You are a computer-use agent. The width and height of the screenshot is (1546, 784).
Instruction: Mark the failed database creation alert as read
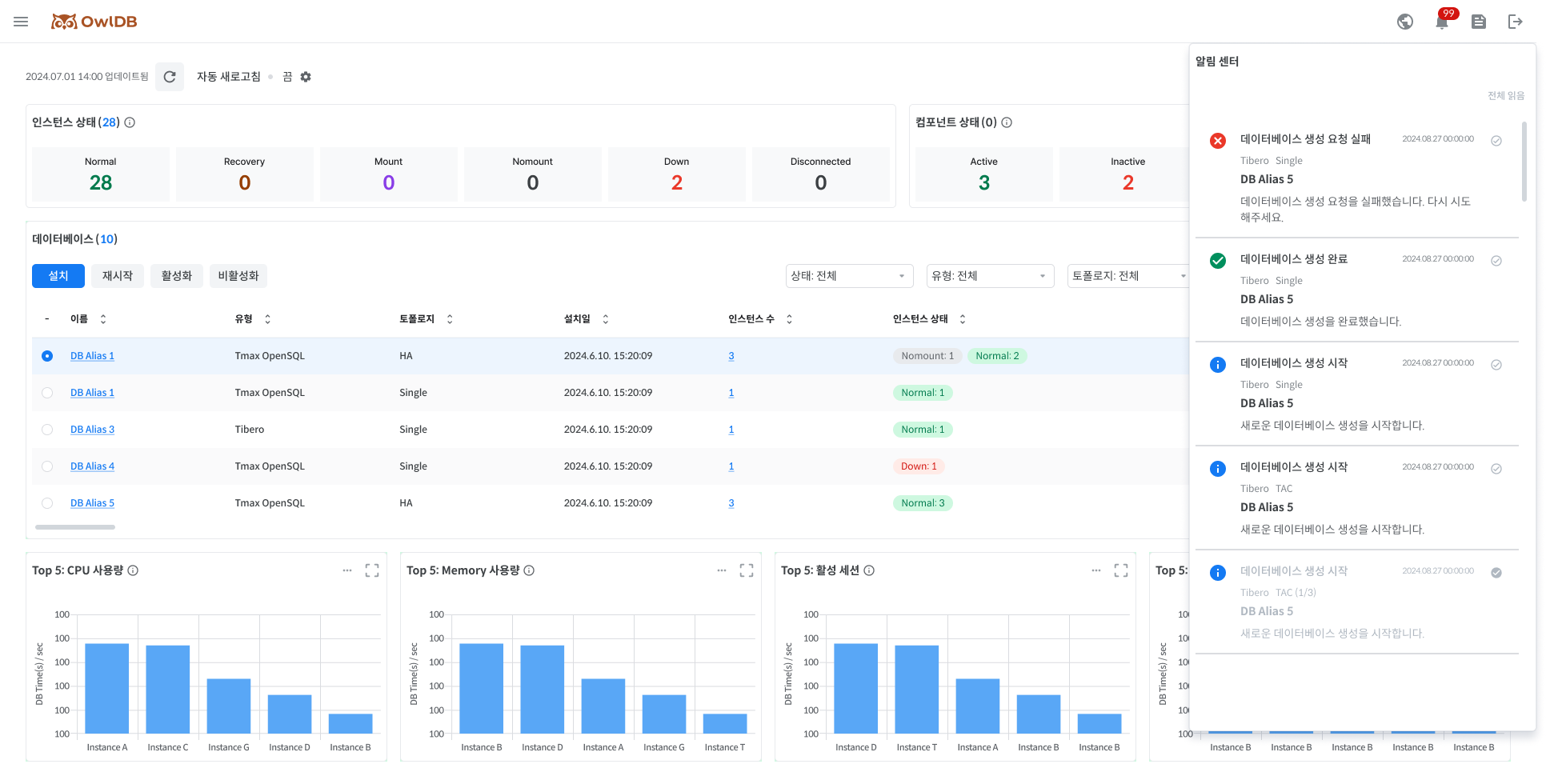1496,141
